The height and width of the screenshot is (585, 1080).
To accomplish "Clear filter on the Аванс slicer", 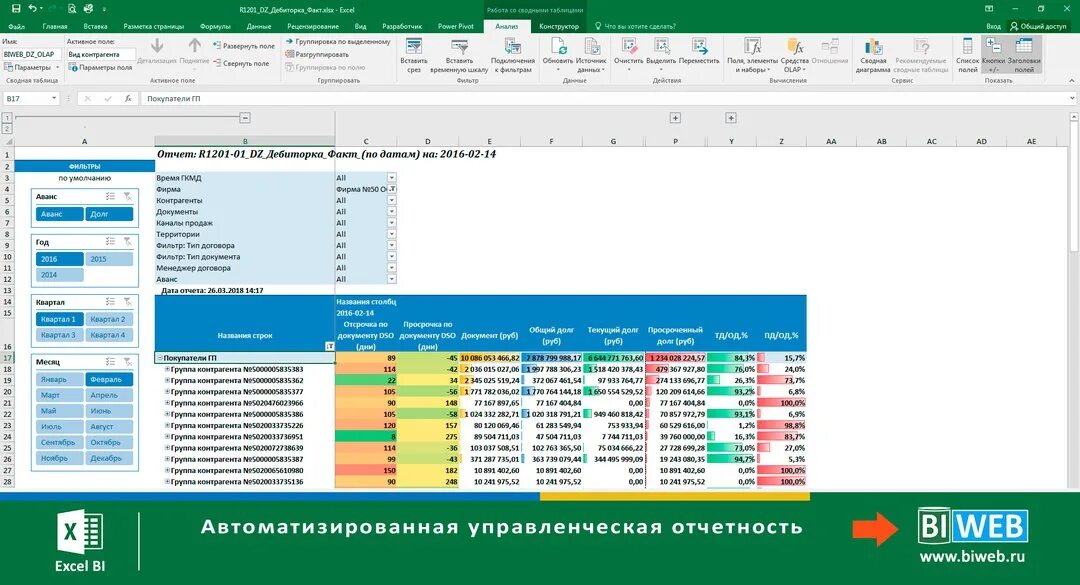I will pos(127,196).
